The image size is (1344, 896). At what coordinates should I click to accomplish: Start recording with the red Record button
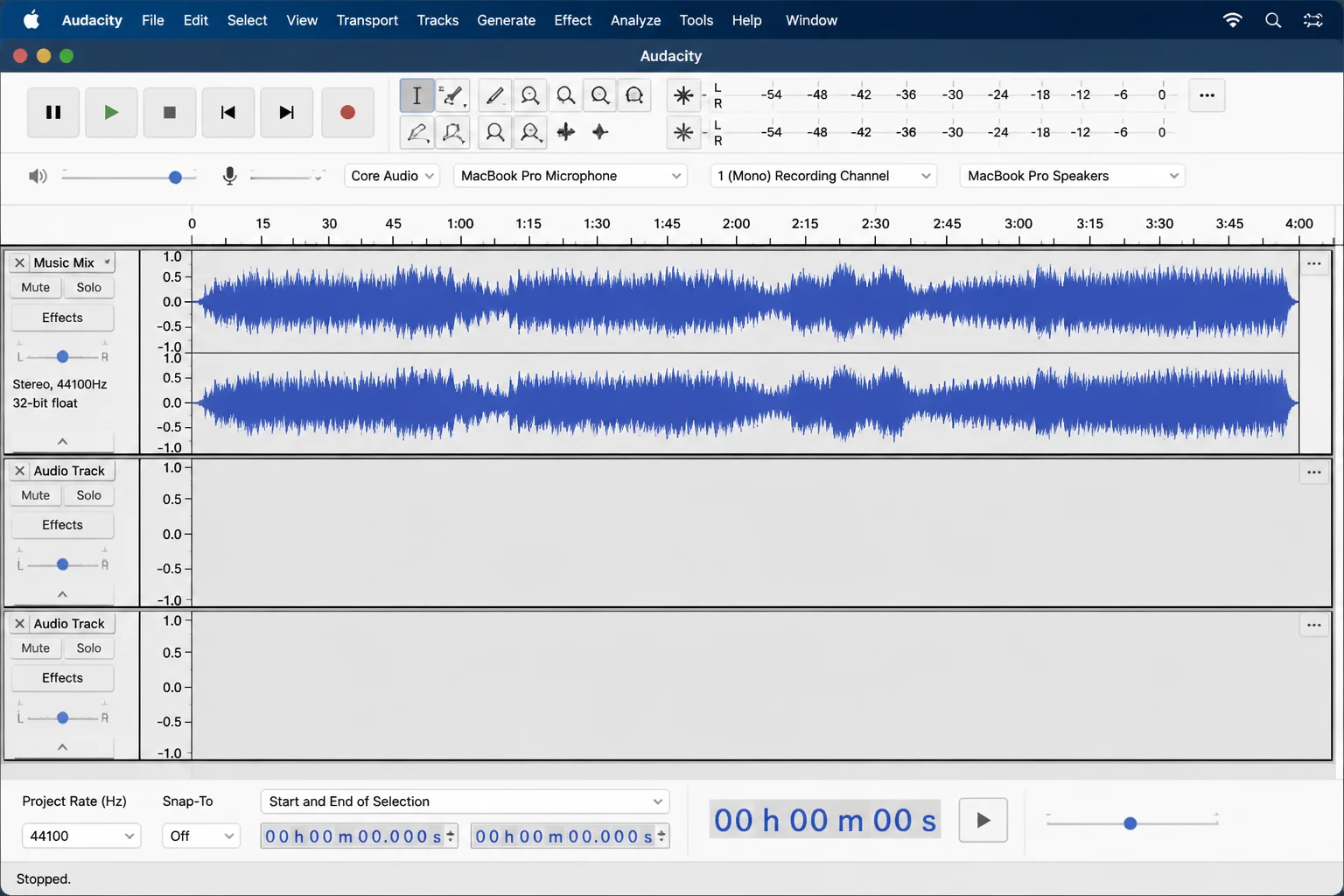[x=347, y=112]
